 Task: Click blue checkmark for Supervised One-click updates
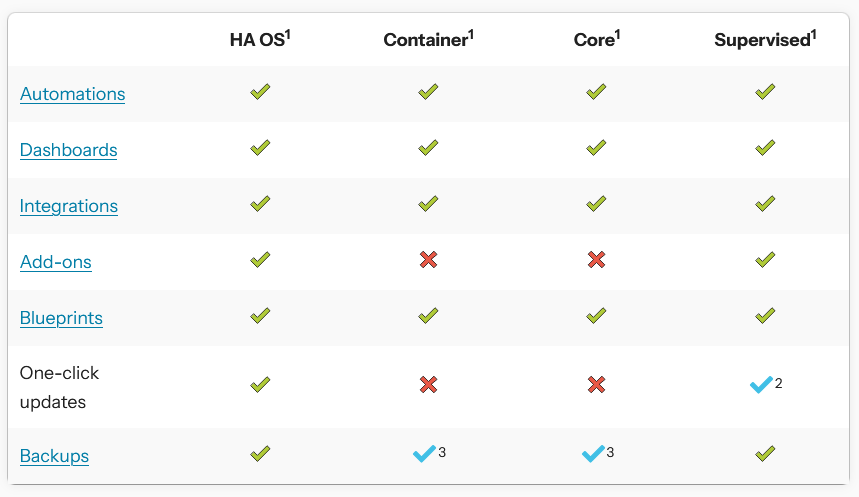point(761,385)
